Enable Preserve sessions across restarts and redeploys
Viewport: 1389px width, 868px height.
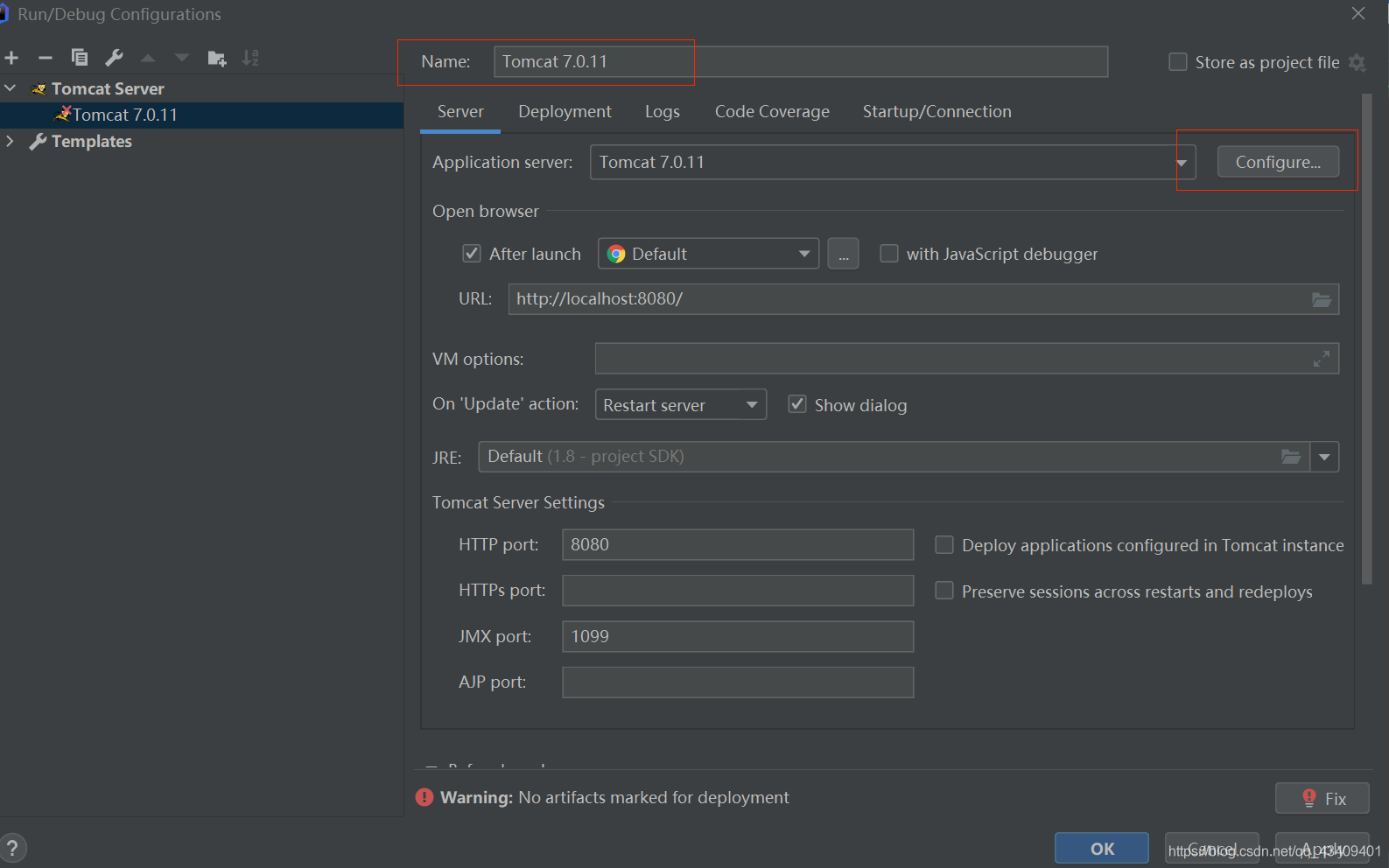point(944,591)
